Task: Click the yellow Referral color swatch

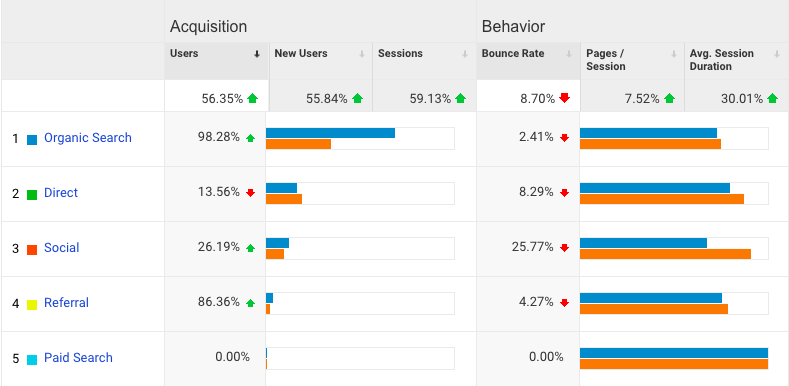Action: click(x=32, y=304)
